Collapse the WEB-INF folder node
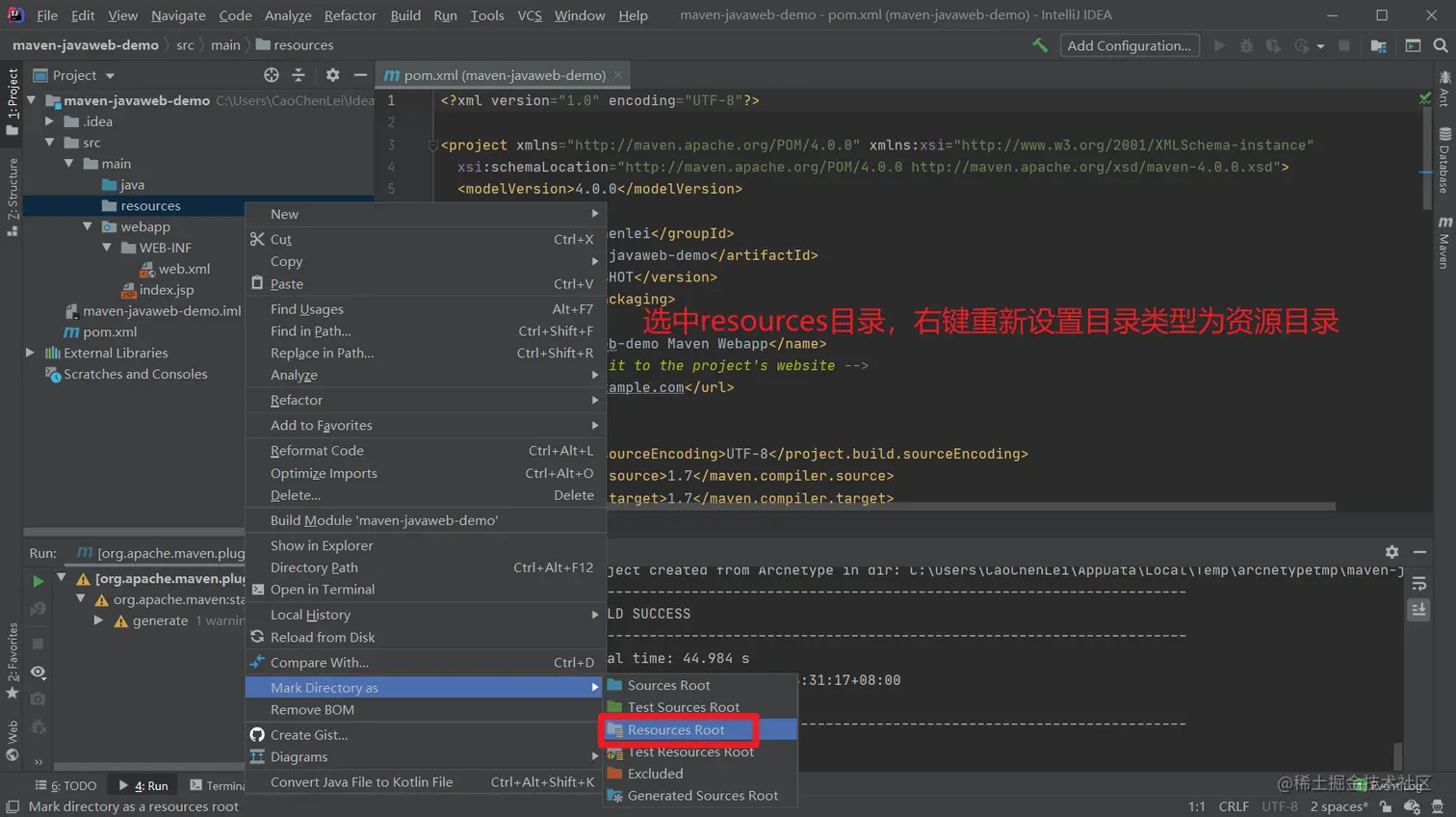This screenshot has width=1456, height=817. pos(107,248)
